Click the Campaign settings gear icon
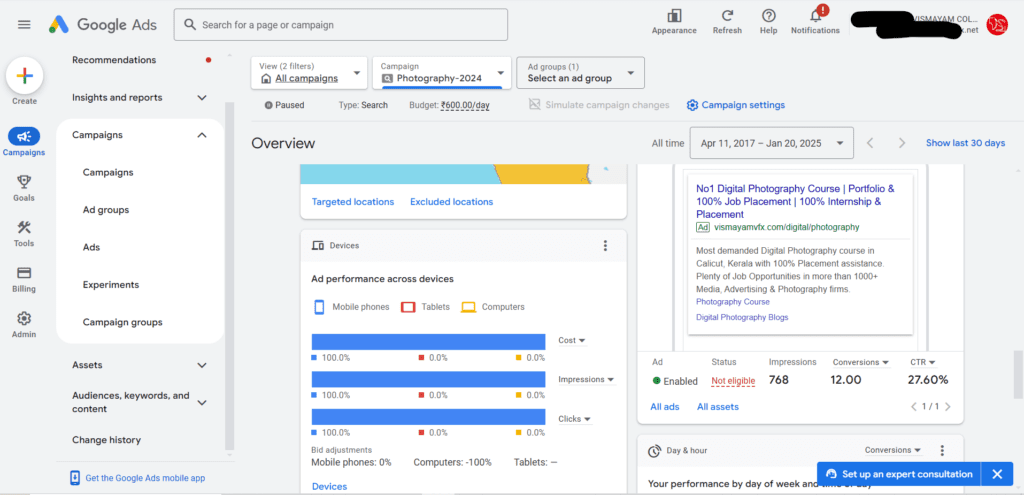The image size is (1024, 495). click(x=692, y=105)
